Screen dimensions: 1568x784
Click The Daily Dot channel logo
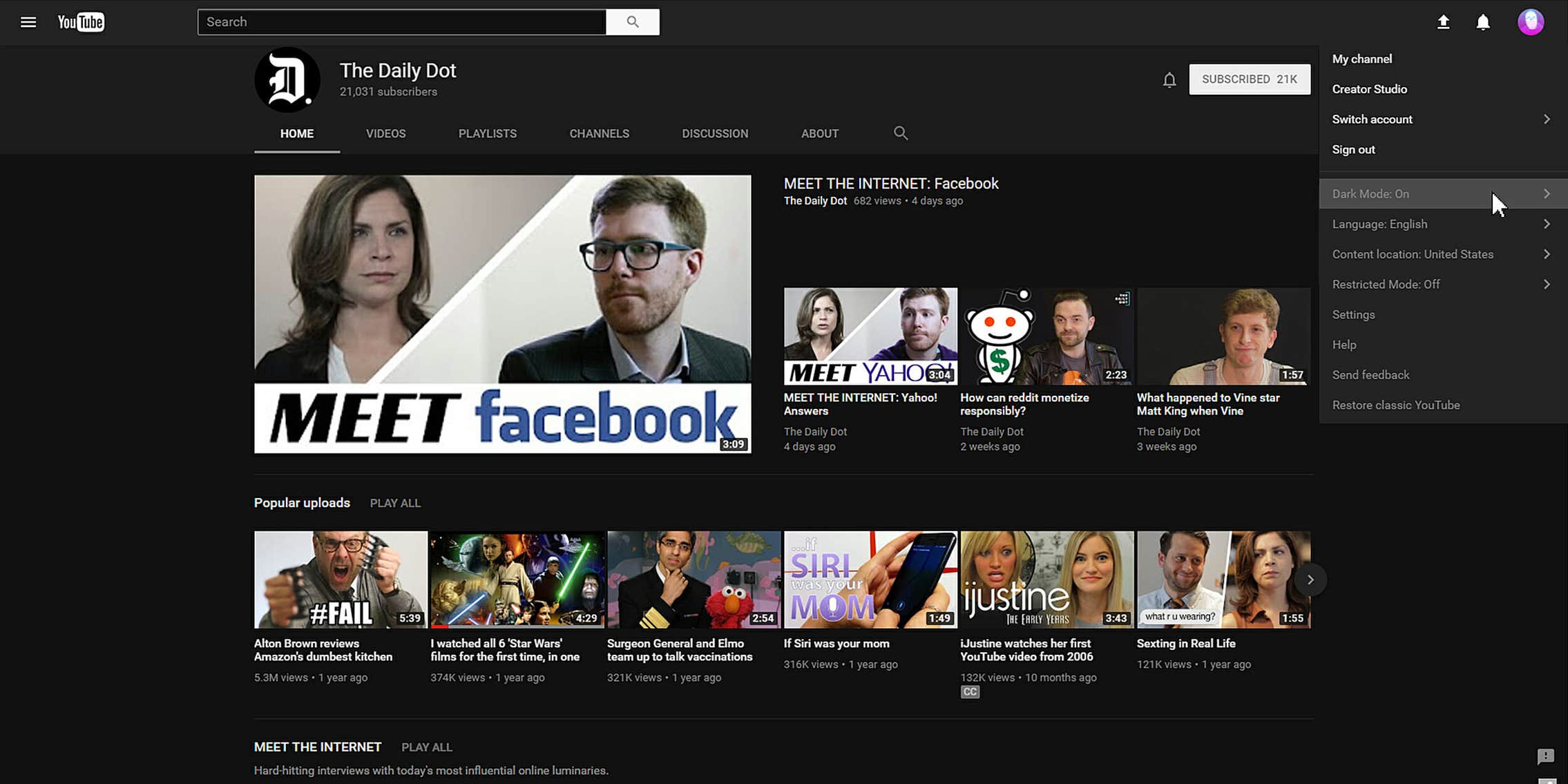(x=287, y=80)
